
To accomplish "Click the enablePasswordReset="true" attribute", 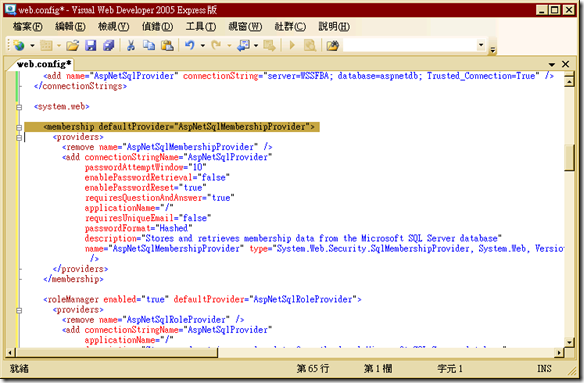I will (x=146, y=187).
